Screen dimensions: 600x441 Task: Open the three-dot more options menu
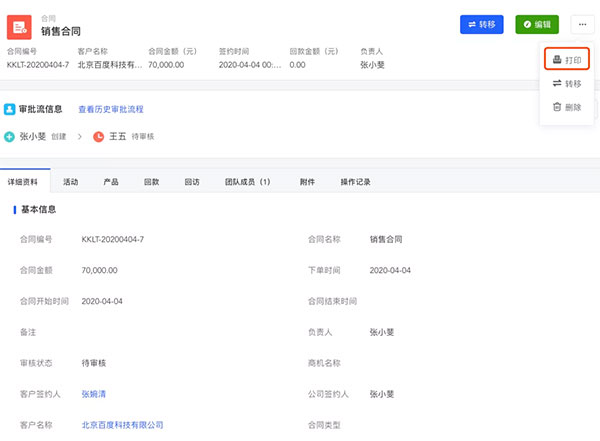pos(581,24)
